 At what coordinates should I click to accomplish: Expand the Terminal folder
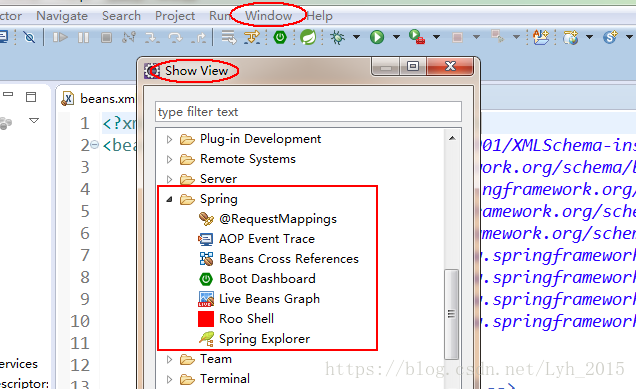pos(170,379)
